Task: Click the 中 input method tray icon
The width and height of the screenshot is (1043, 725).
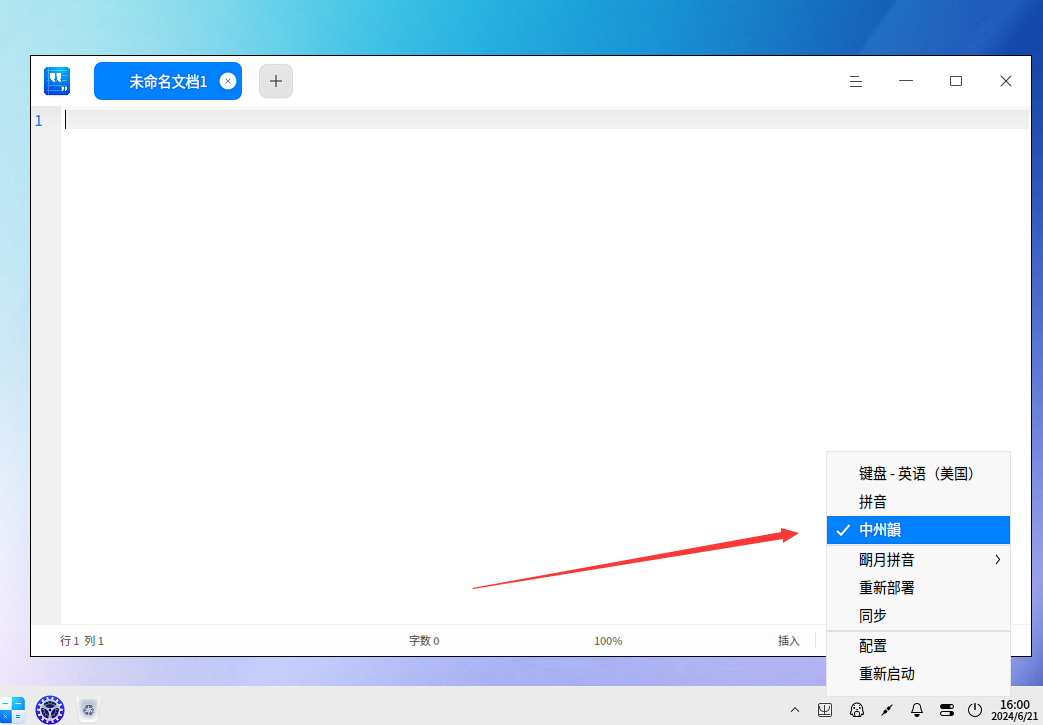Action: 825,710
